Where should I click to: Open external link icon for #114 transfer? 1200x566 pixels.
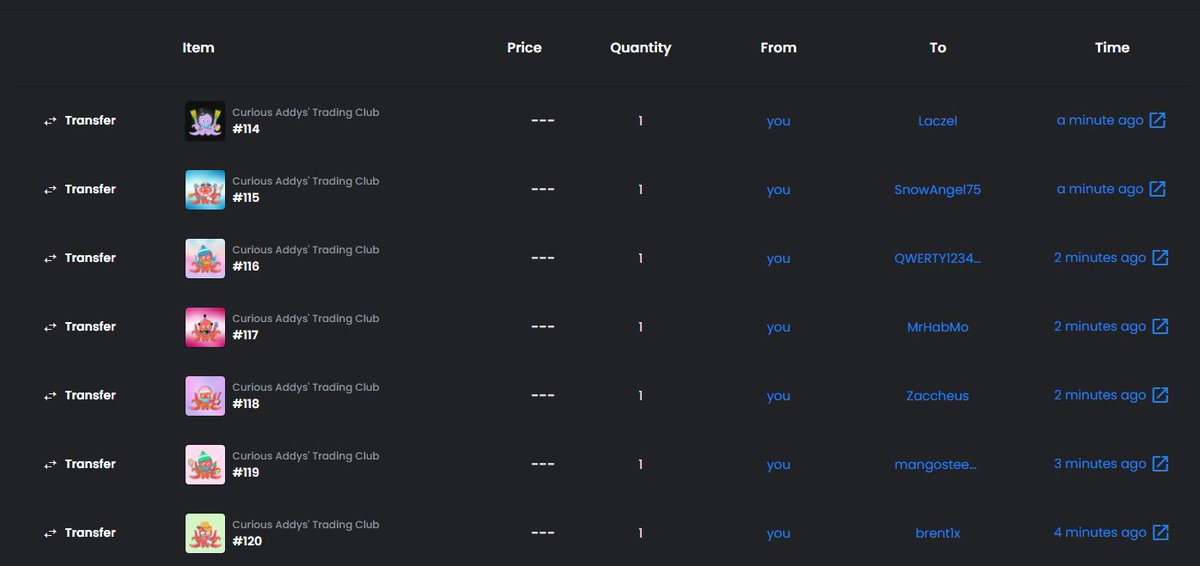pos(1157,120)
